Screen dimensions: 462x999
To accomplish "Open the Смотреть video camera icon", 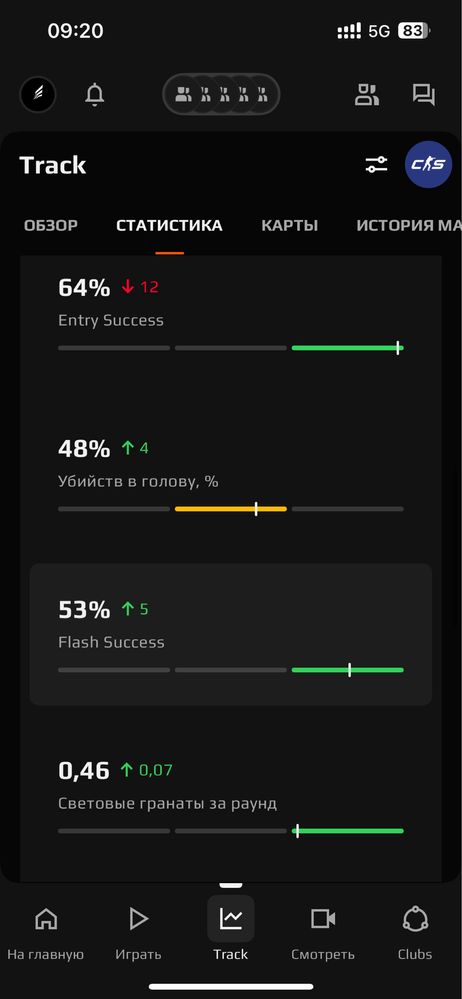I will click(322, 919).
